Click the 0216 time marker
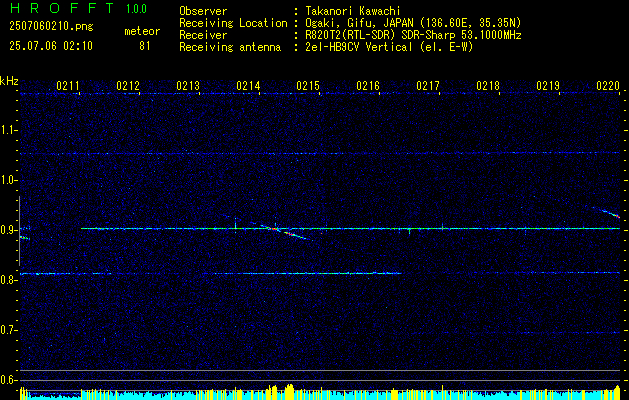The height and width of the screenshot is (400, 629). [x=368, y=86]
